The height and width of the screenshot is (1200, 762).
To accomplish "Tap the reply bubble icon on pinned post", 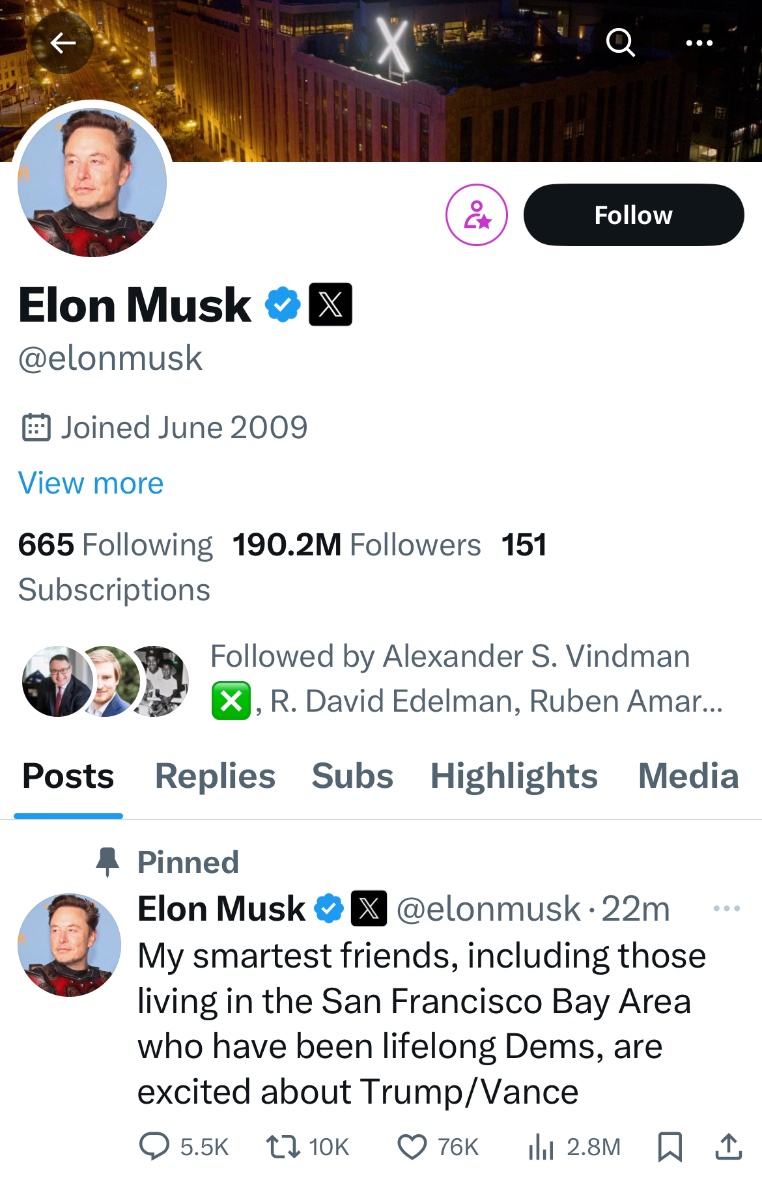I will (x=153, y=1147).
